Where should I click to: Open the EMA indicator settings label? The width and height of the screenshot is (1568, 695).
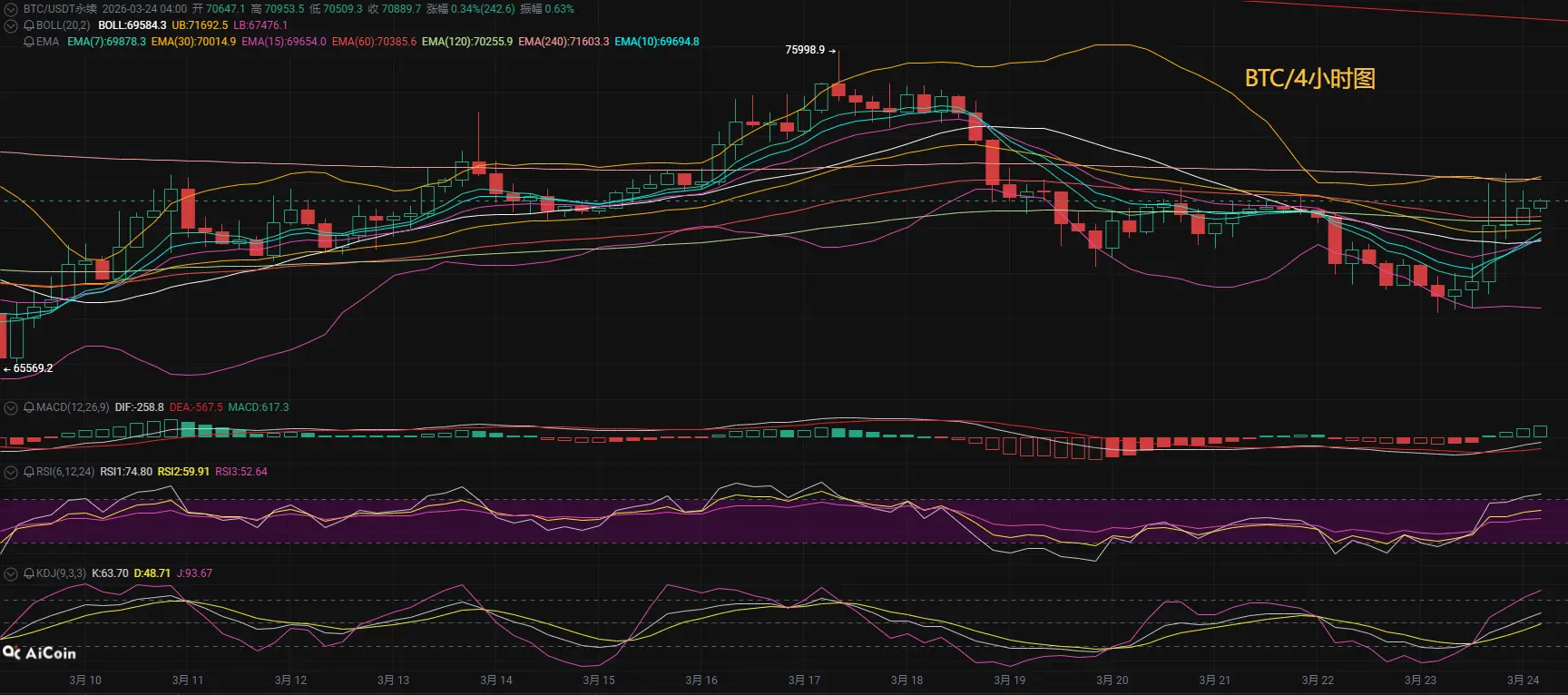[47, 42]
